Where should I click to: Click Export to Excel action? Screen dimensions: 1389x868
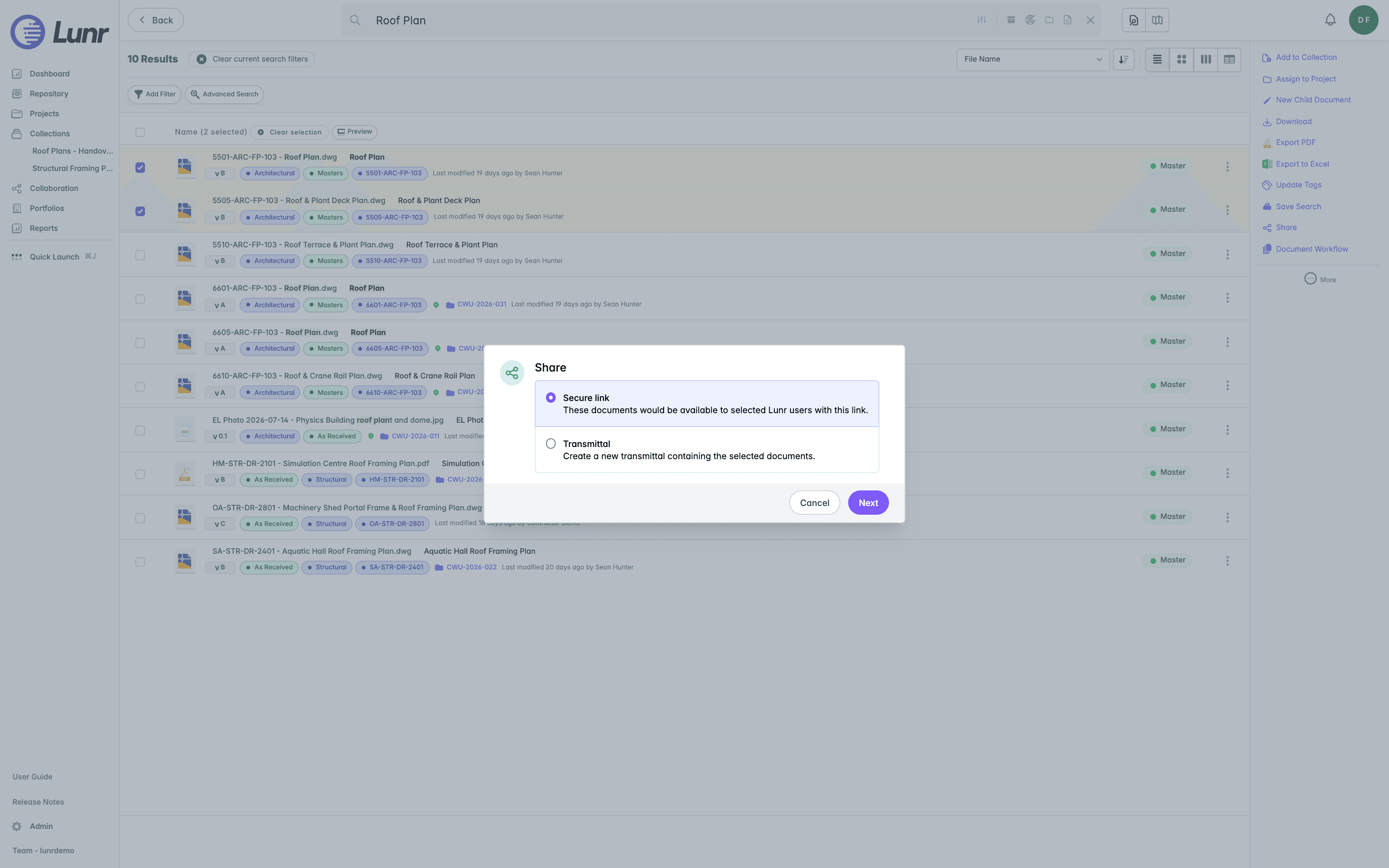(1295, 164)
